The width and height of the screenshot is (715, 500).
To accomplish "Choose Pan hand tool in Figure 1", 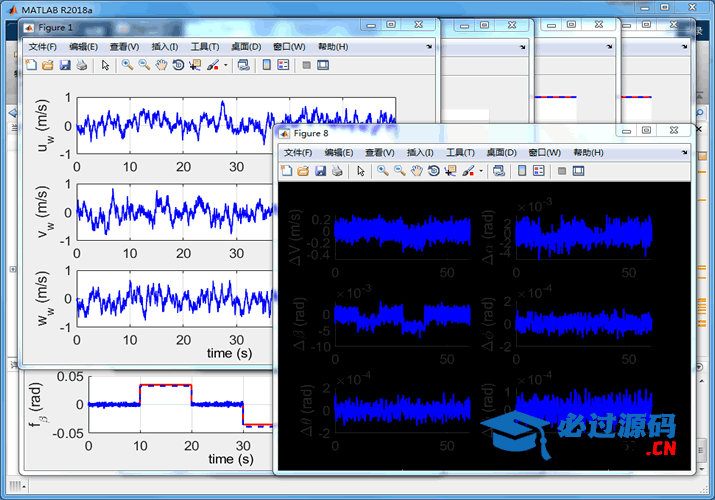I will (x=161, y=65).
